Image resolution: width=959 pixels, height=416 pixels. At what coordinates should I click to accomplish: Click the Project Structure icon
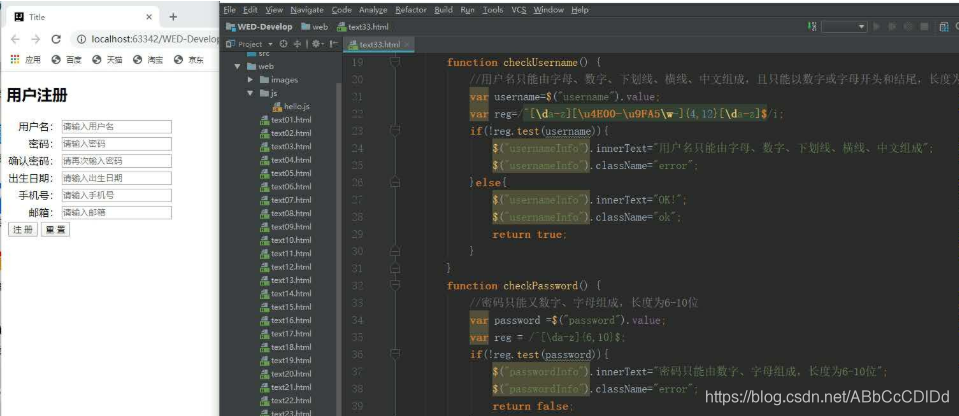pyautogui.click(x=945, y=26)
